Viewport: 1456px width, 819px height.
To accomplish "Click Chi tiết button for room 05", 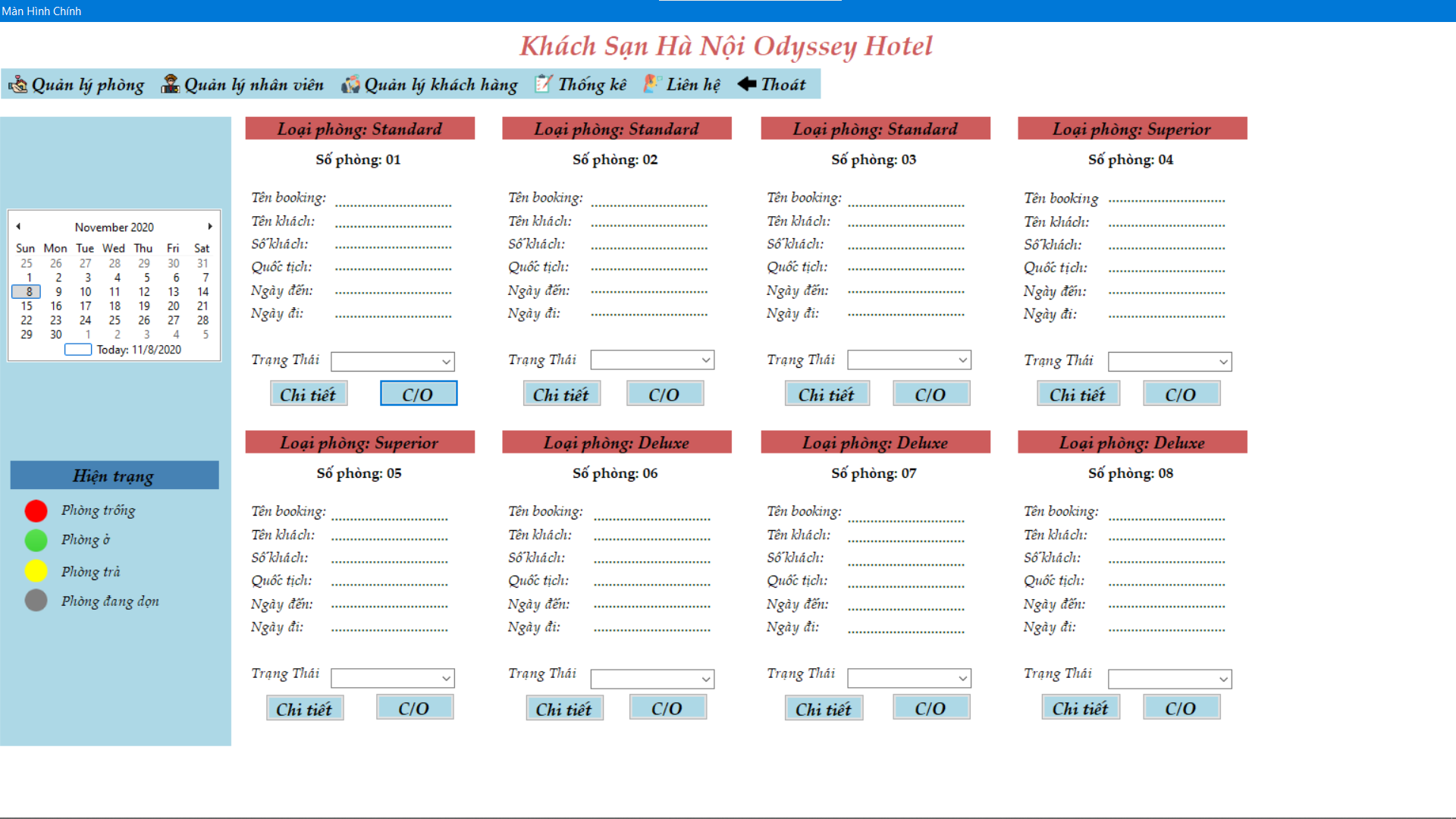I will click(x=305, y=708).
